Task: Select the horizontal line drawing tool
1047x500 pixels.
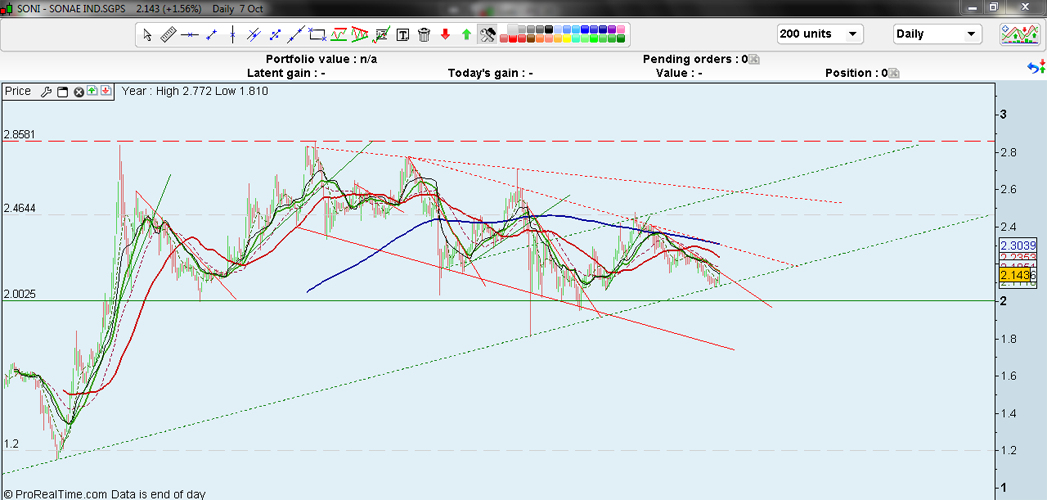Action: [x=190, y=34]
